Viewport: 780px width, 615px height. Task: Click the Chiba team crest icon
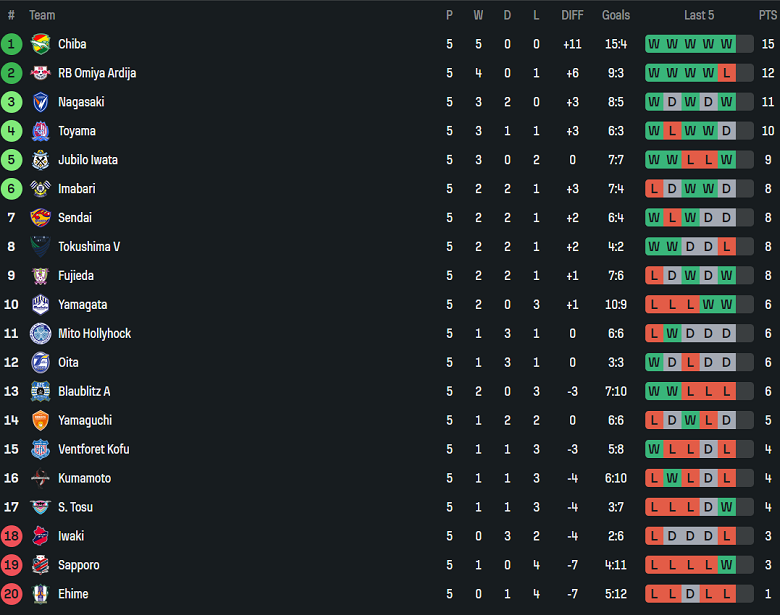click(40, 44)
